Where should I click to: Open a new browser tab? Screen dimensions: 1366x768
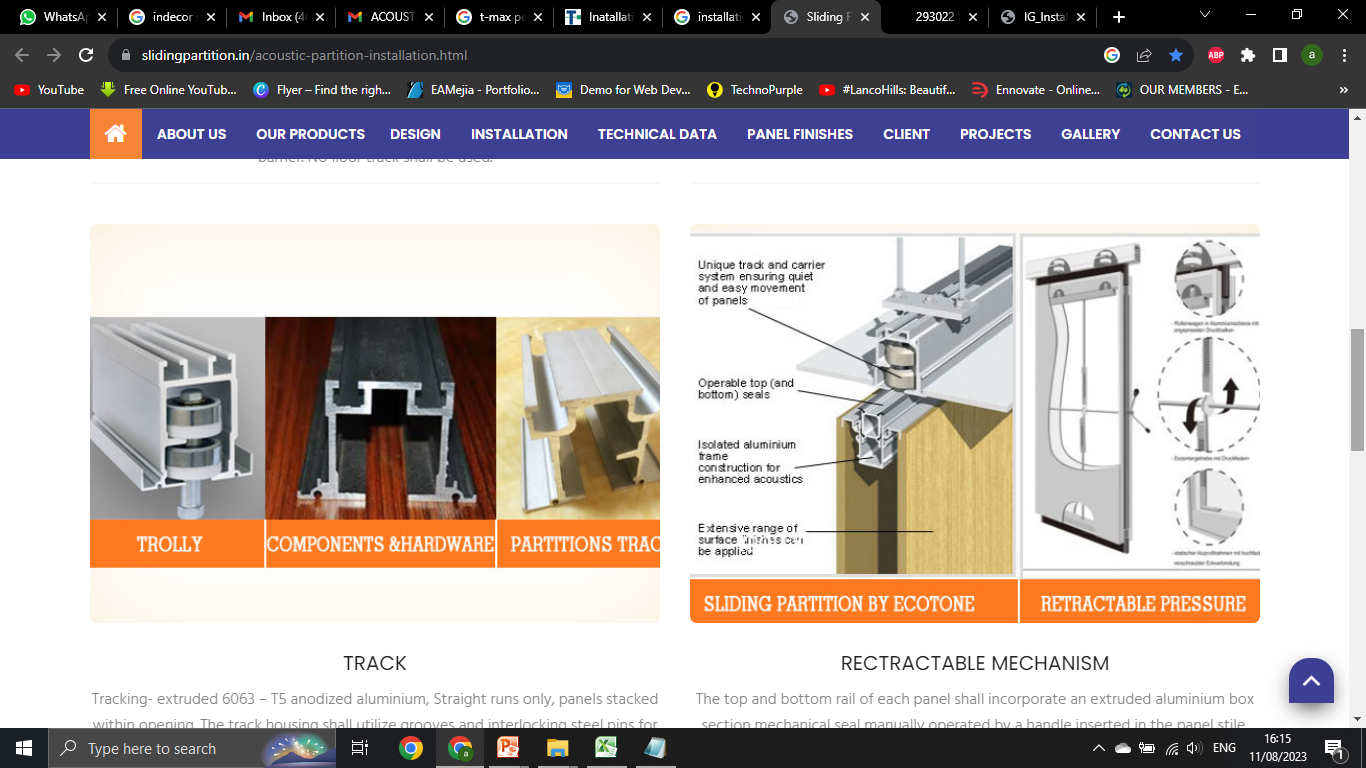[1119, 17]
